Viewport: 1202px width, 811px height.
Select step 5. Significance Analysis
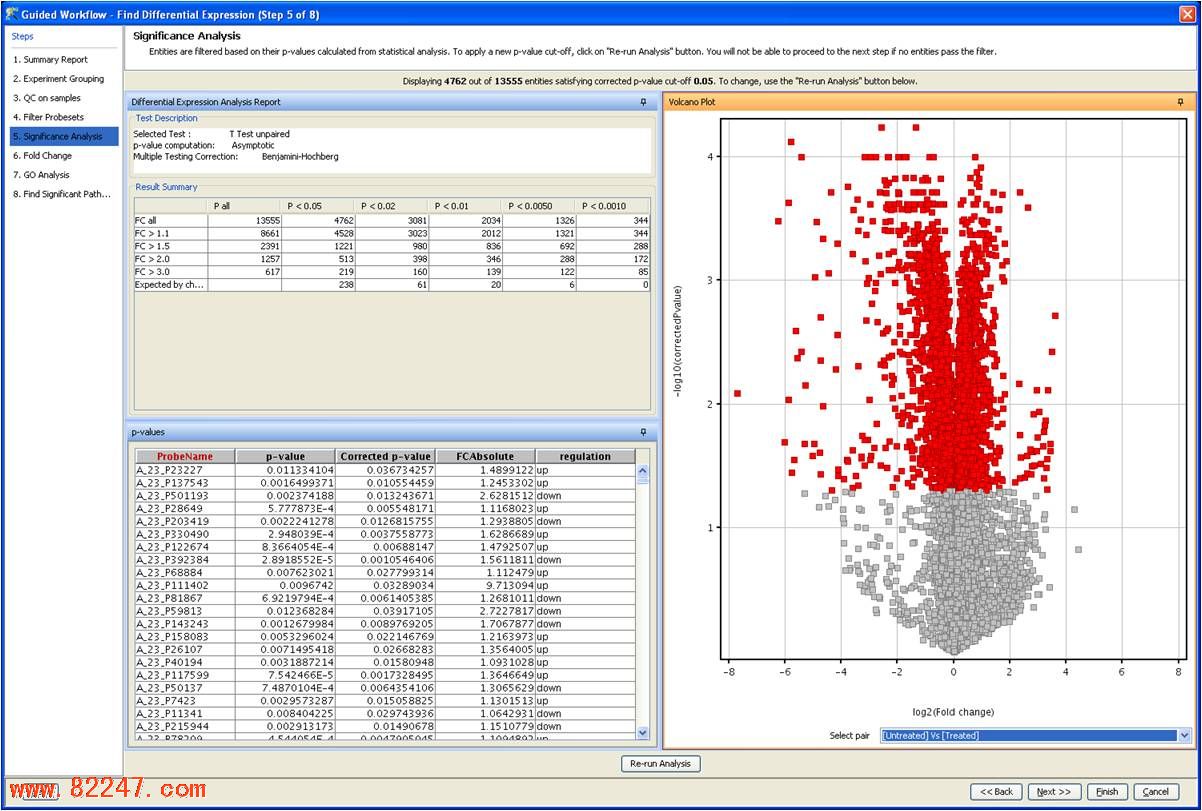tap(62, 136)
